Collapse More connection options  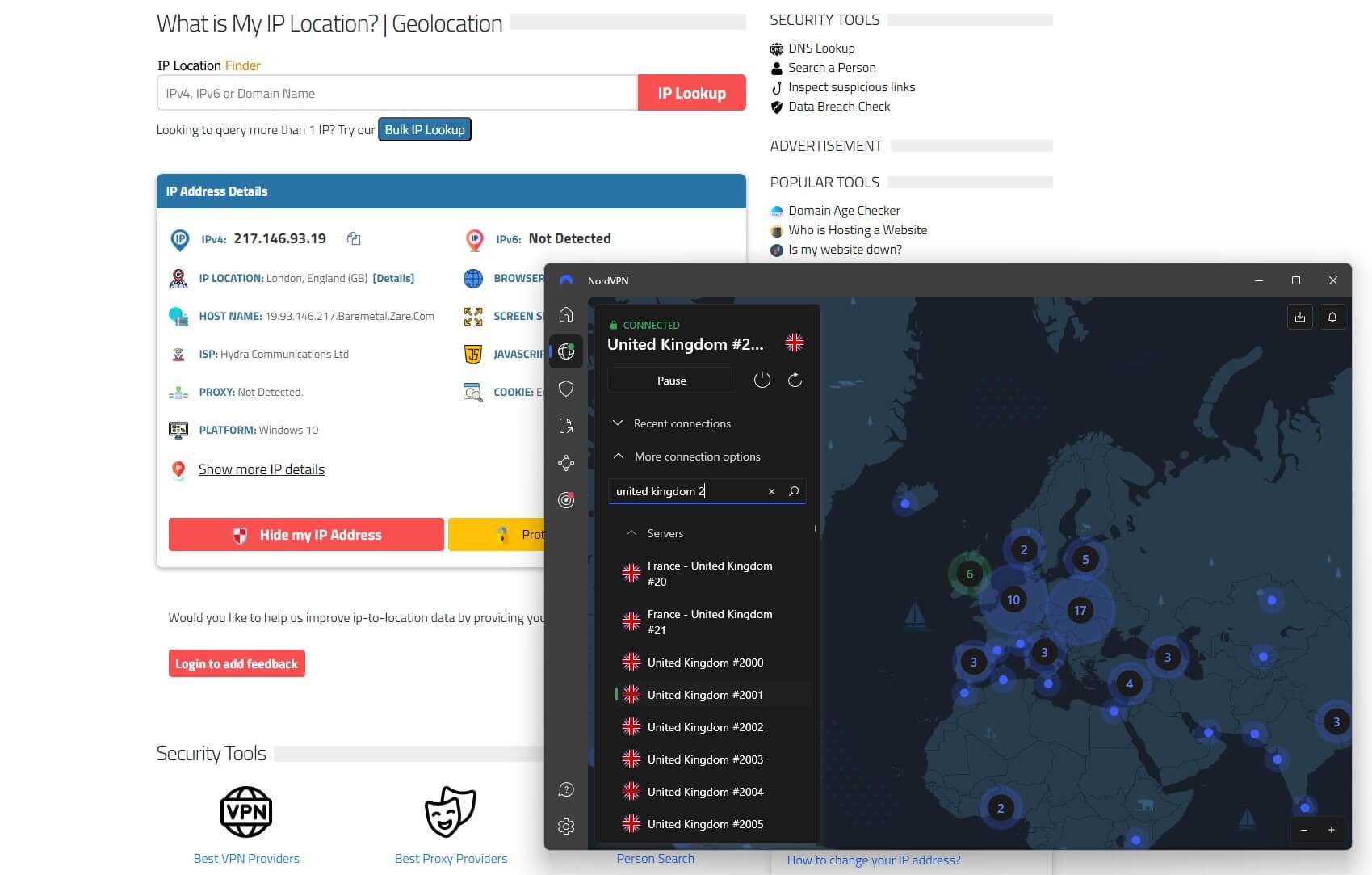pos(686,456)
